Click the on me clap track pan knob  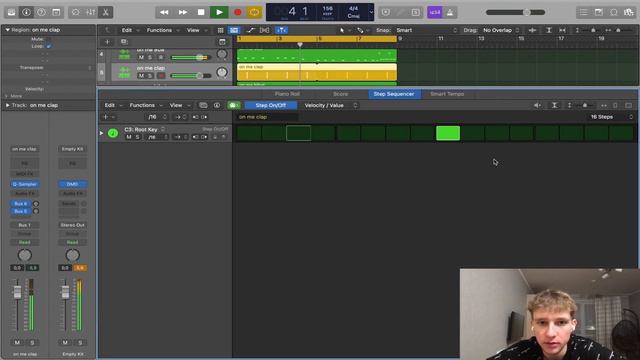(x=222, y=73)
